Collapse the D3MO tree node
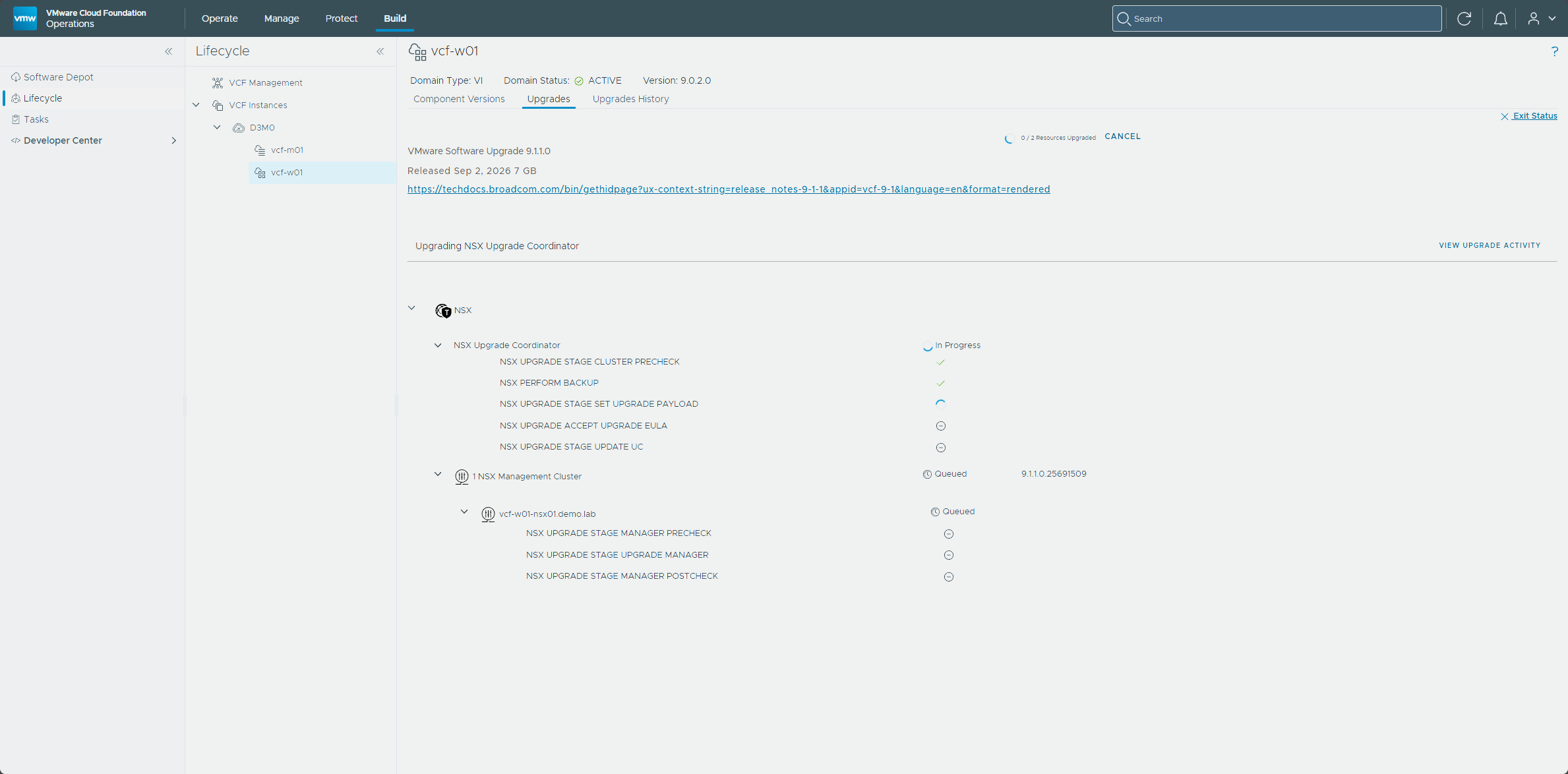The width and height of the screenshot is (1568, 774). (217, 127)
